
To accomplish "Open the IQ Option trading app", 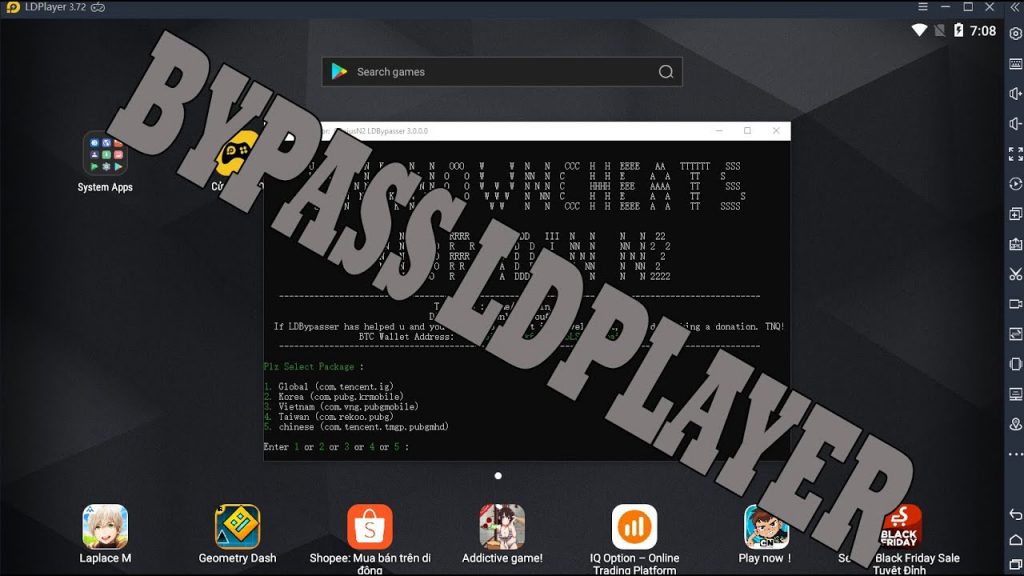I will click(x=634, y=539).
